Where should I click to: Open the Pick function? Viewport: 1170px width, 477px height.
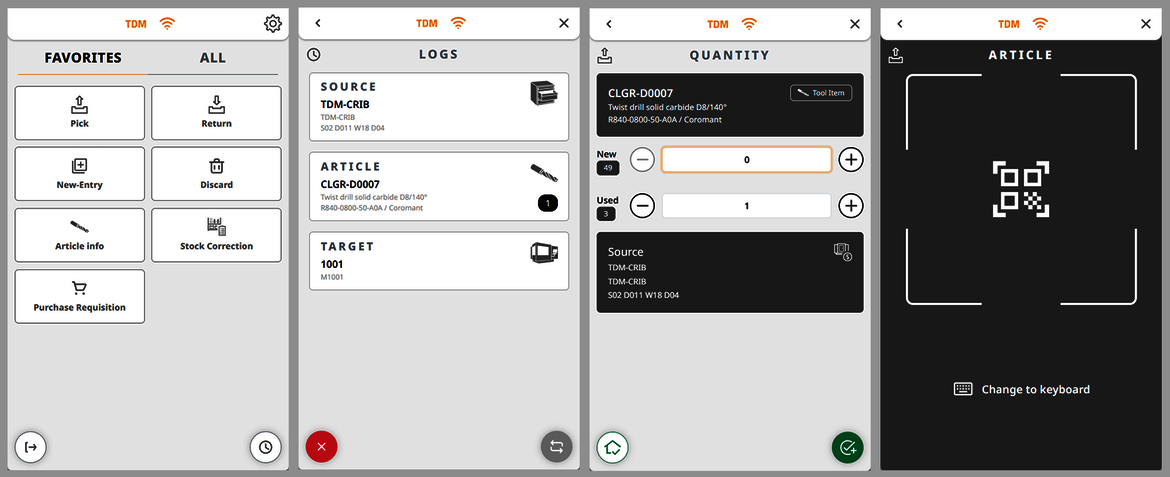(80, 113)
